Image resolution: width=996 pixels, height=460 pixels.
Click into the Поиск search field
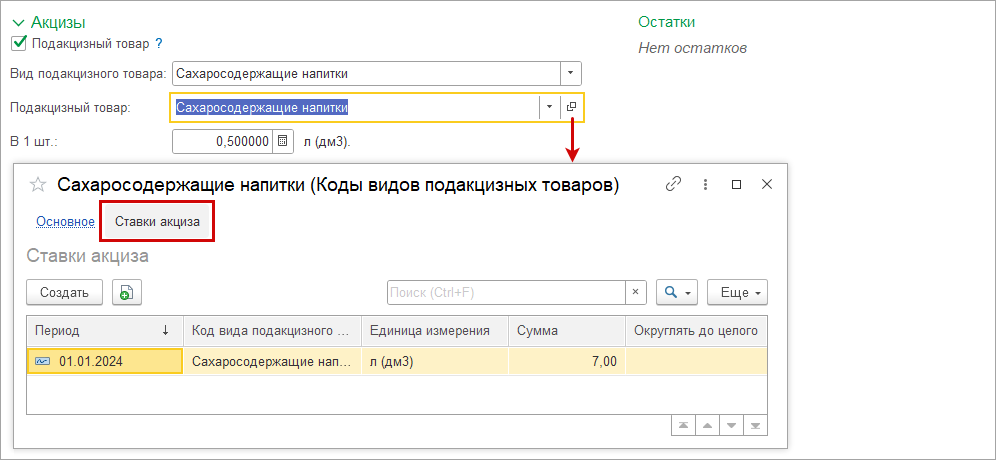pyautogui.click(x=505, y=292)
